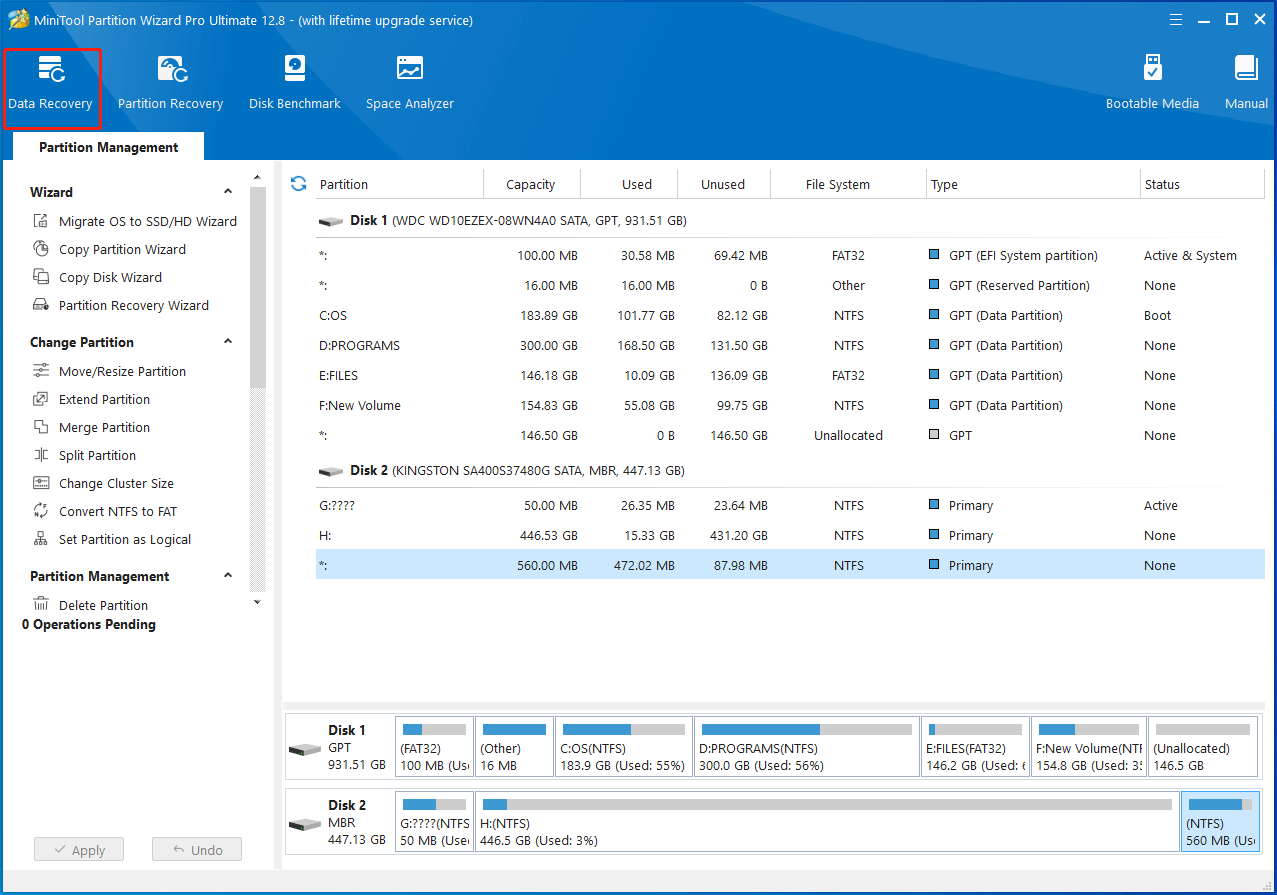Run Migrate OS to SSD/HD Wizard
Viewport: 1277px width, 895px height.
tap(135, 221)
